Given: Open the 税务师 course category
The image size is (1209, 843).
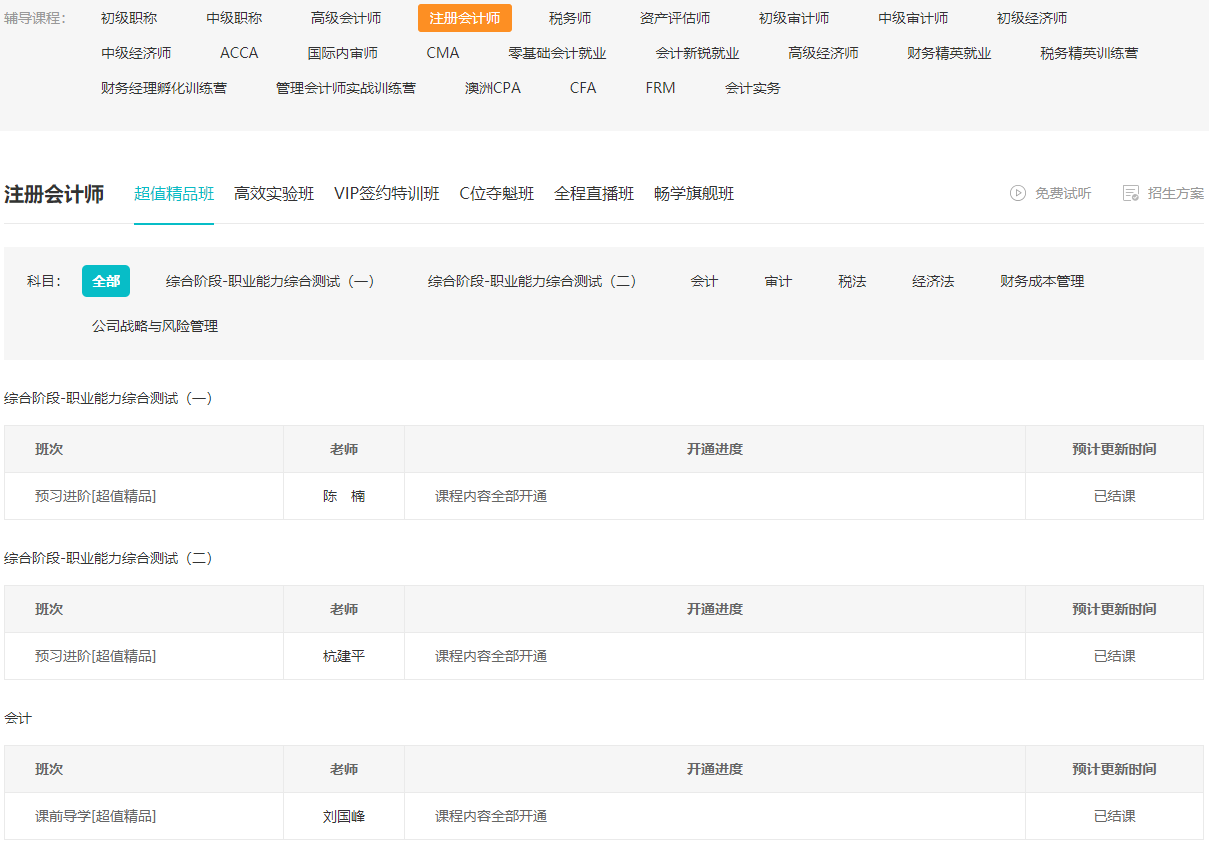Looking at the screenshot, I should click(x=566, y=17).
